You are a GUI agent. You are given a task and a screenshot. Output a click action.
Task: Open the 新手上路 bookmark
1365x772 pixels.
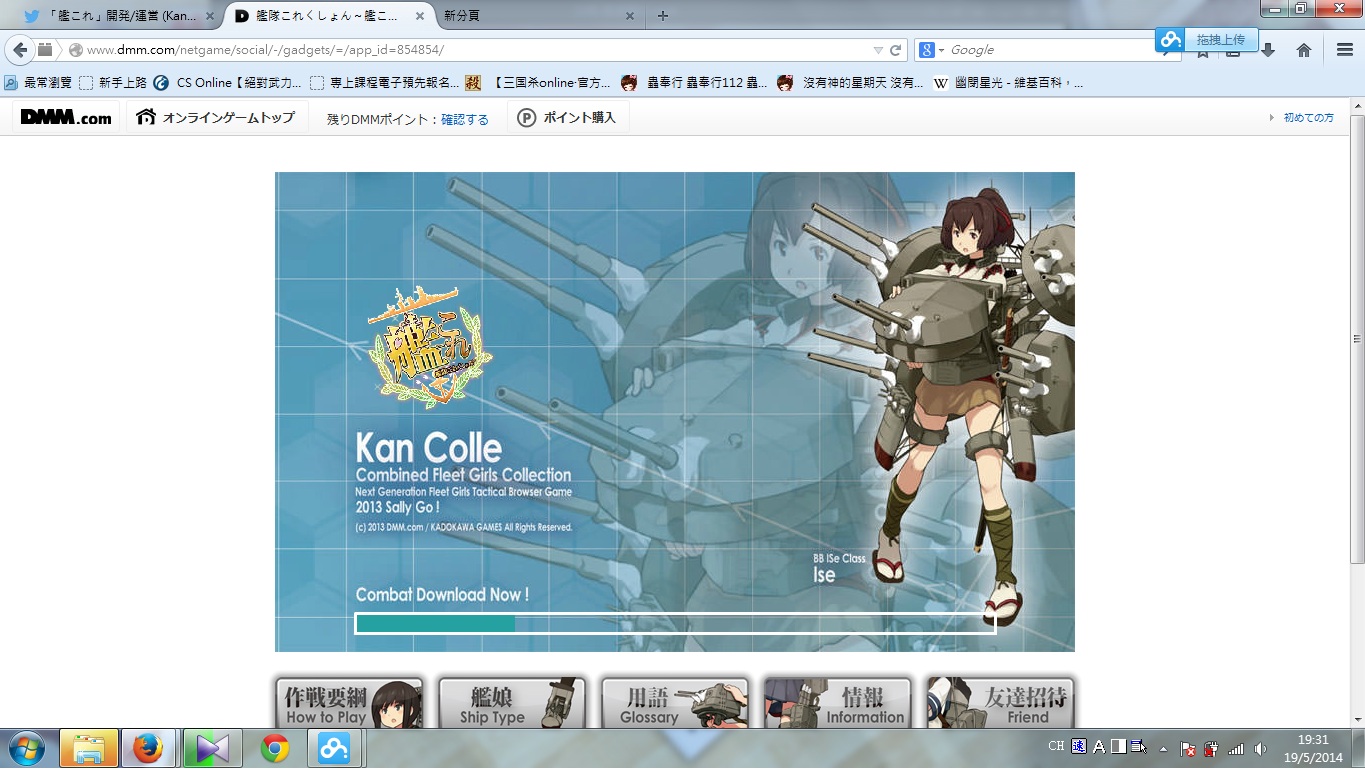113,83
